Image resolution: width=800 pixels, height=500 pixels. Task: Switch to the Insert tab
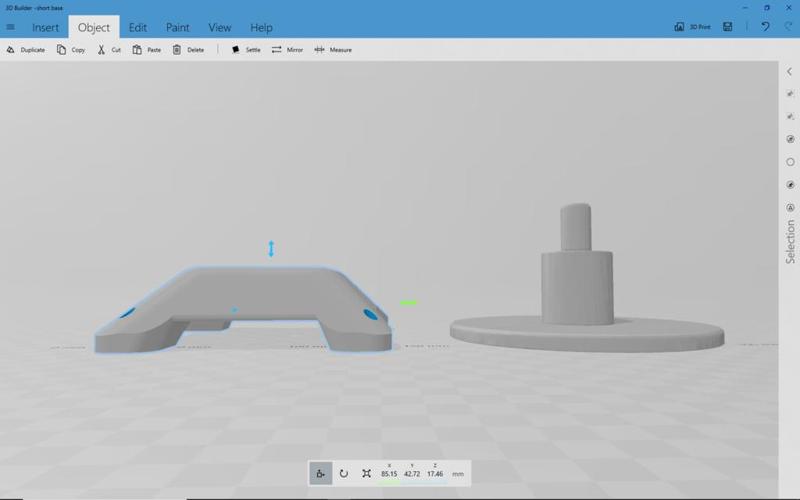pos(45,28)
